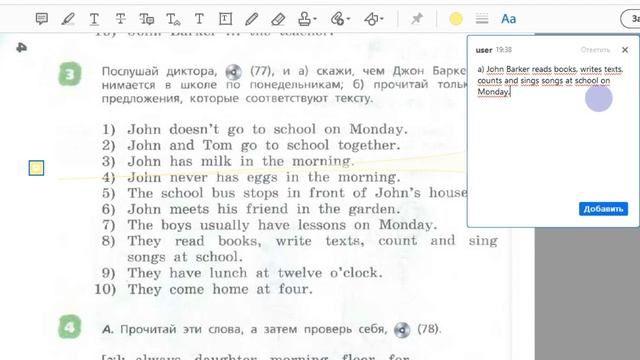This screenshot has height=360, width=640.
Task: Select the replace text note tool
Action: click(147, 19)
